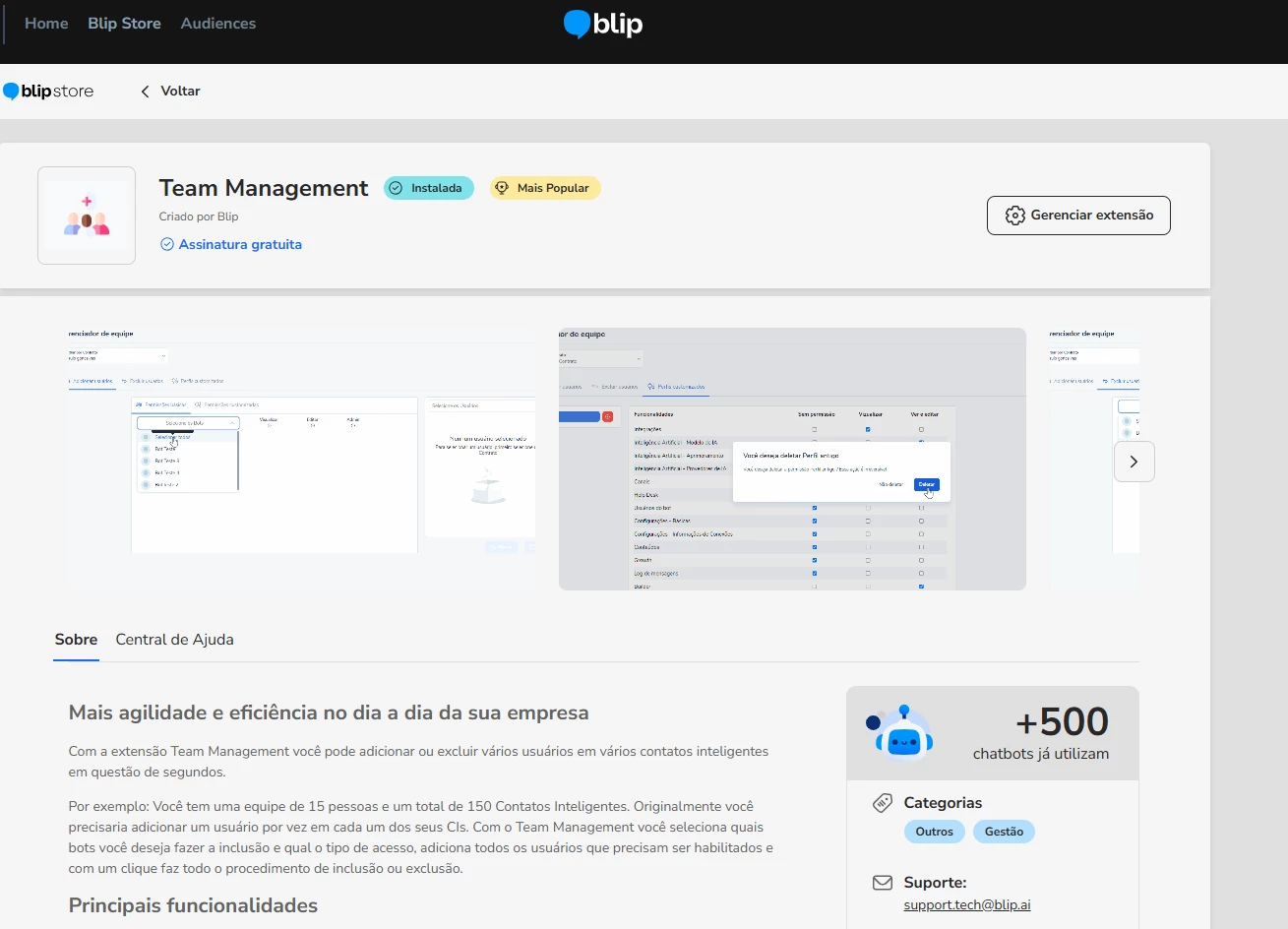Image resolution: width=1288 pixels, height=929 pixels.
Task: Open the Audiences menu item
Action: pyautogui.click(x=218, y=24)
